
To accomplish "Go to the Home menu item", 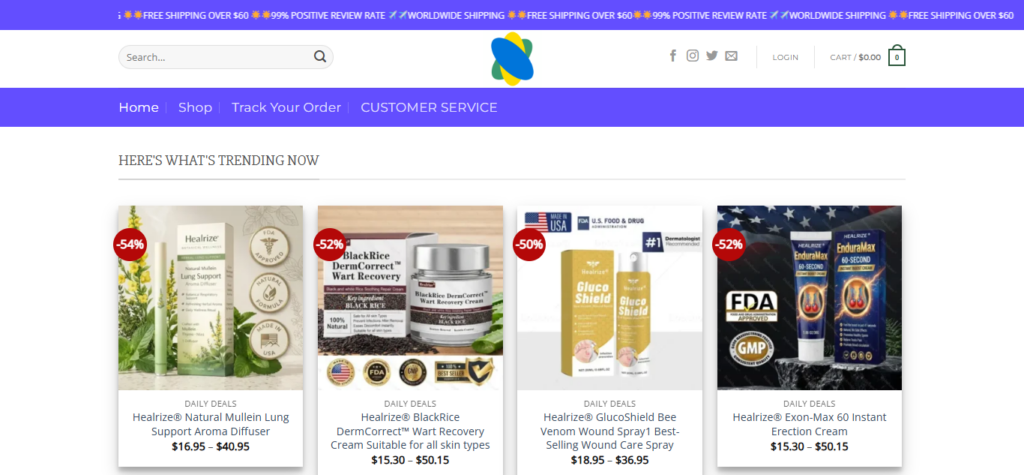I will (x=138, y=107).
